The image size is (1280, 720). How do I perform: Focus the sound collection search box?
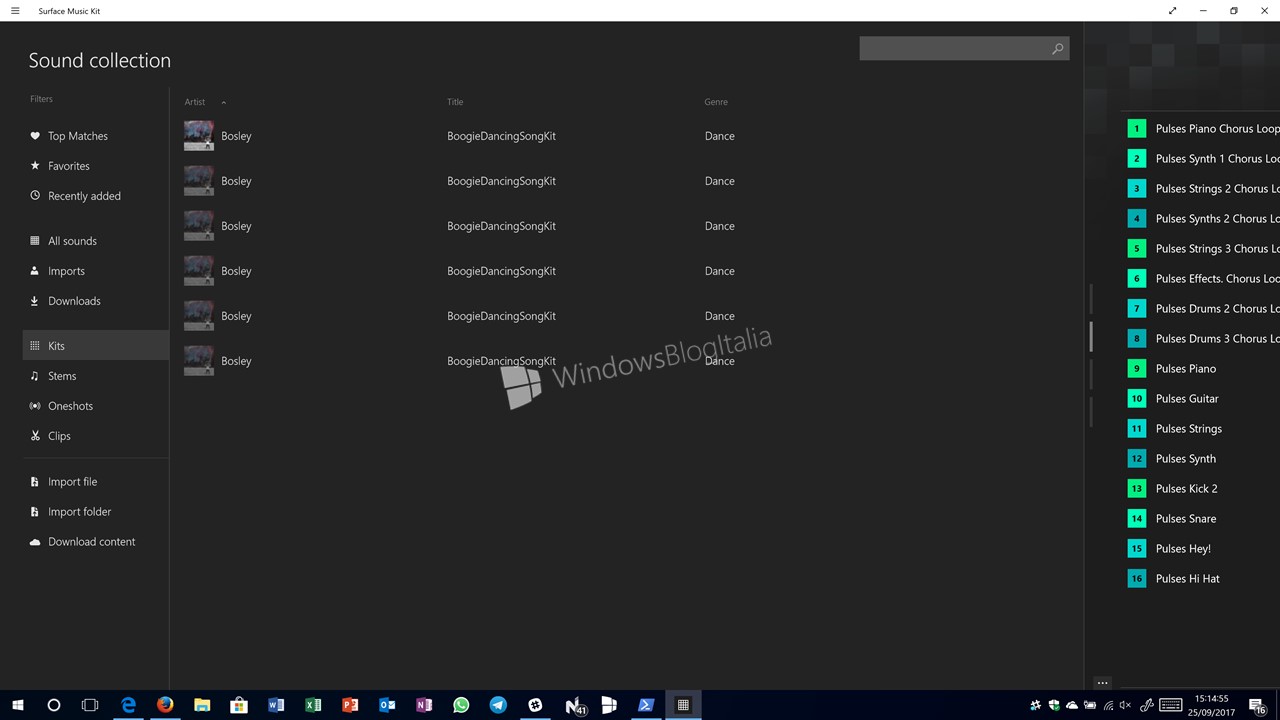(x=964, y=49)
